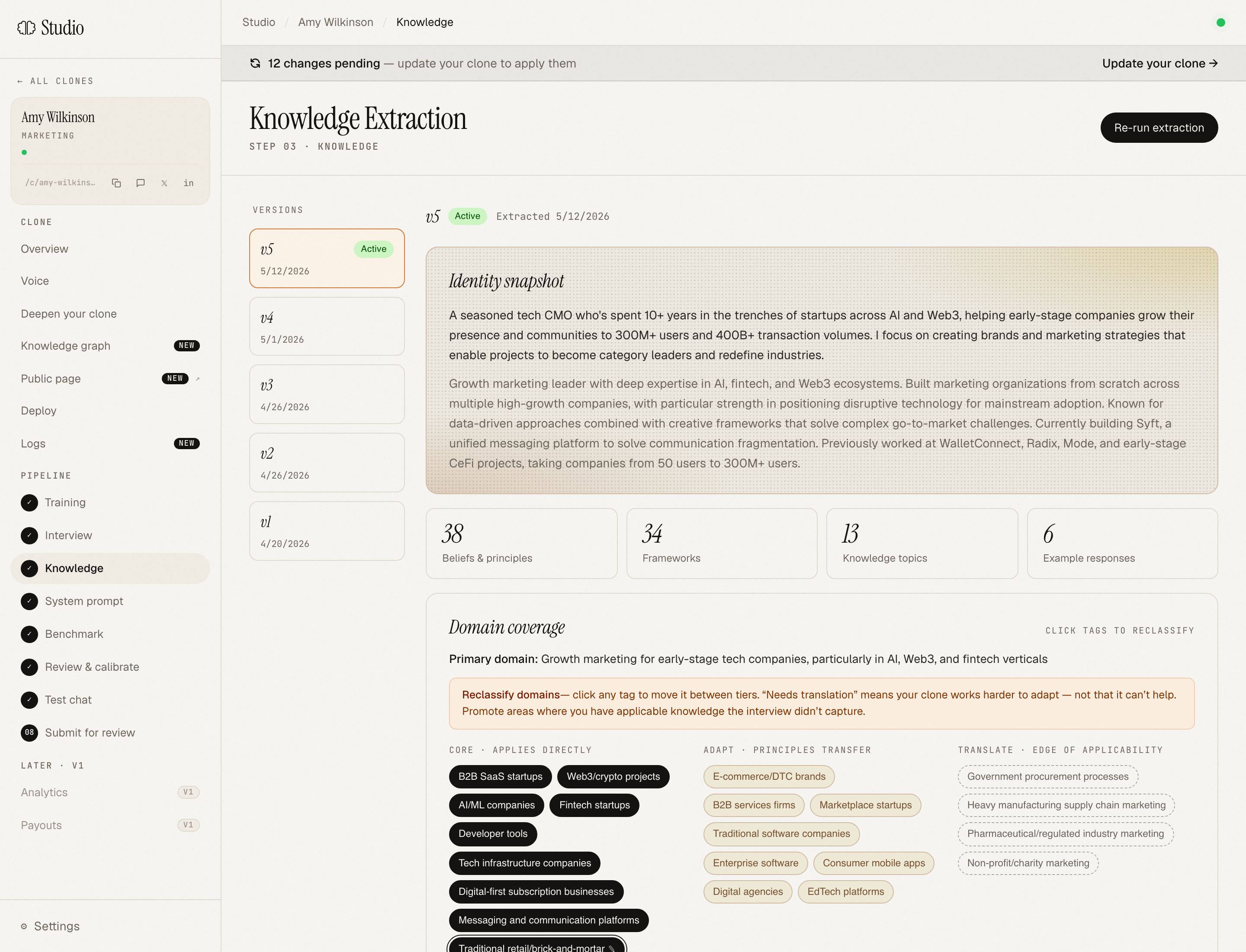
Task: Click the Review & calibrate checkmark icon
Action: [29, 667]
